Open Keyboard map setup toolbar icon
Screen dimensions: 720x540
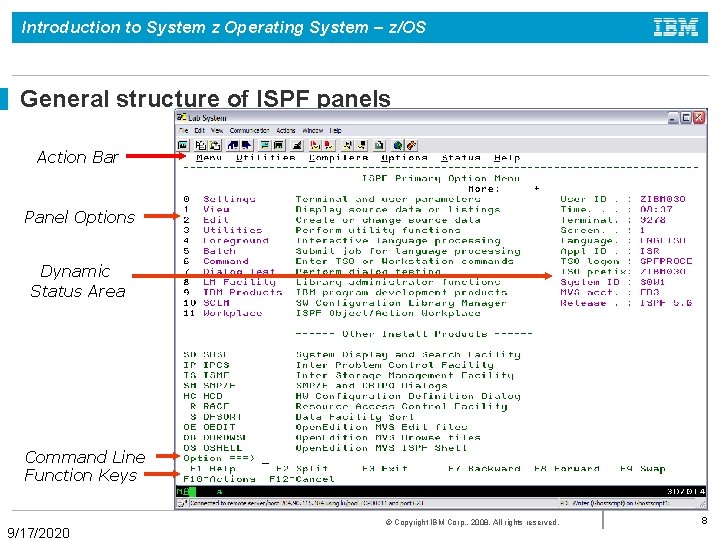coord(297,146)
